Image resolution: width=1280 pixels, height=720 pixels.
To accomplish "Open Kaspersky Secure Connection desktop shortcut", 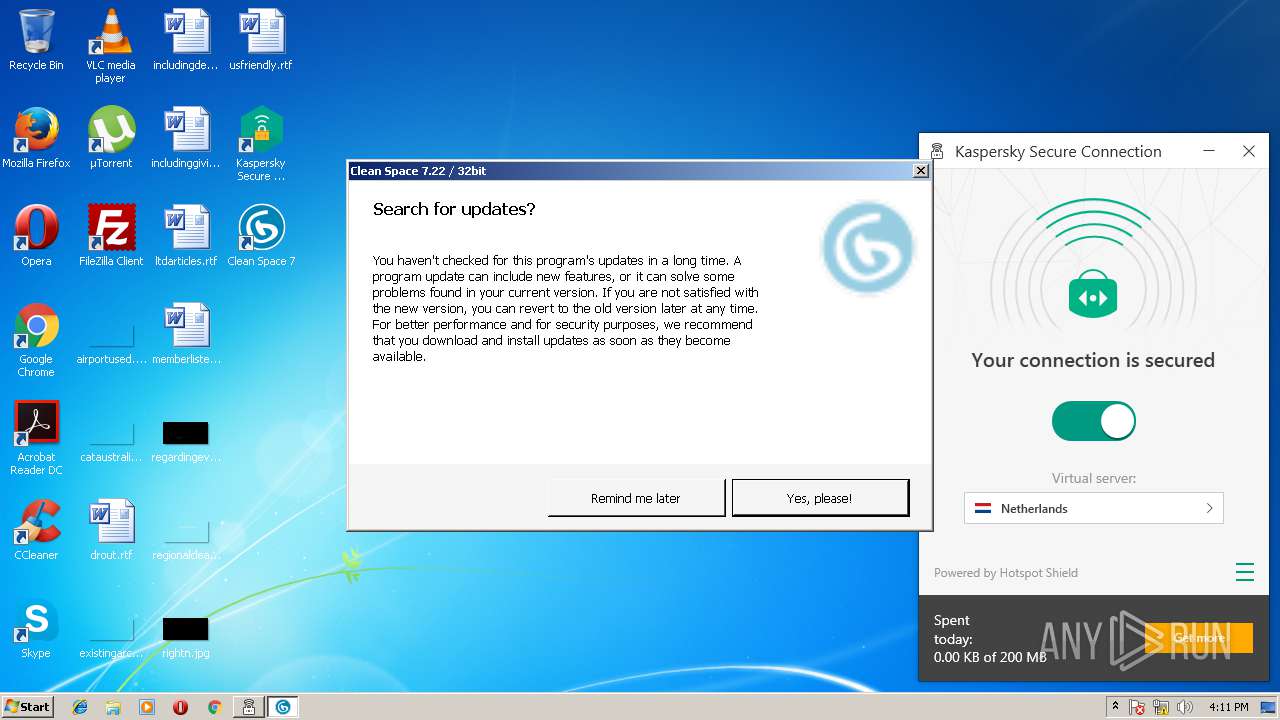I will pyautogui.click(x=261, y=144).
